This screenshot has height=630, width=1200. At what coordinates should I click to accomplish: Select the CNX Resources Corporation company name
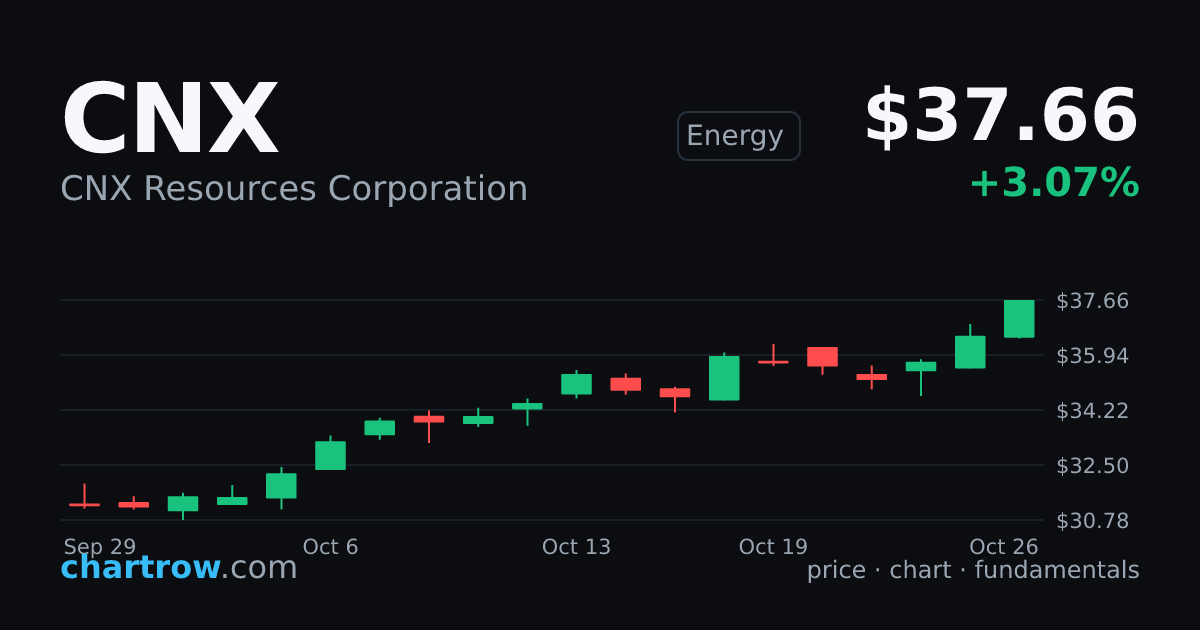point(294,189)
